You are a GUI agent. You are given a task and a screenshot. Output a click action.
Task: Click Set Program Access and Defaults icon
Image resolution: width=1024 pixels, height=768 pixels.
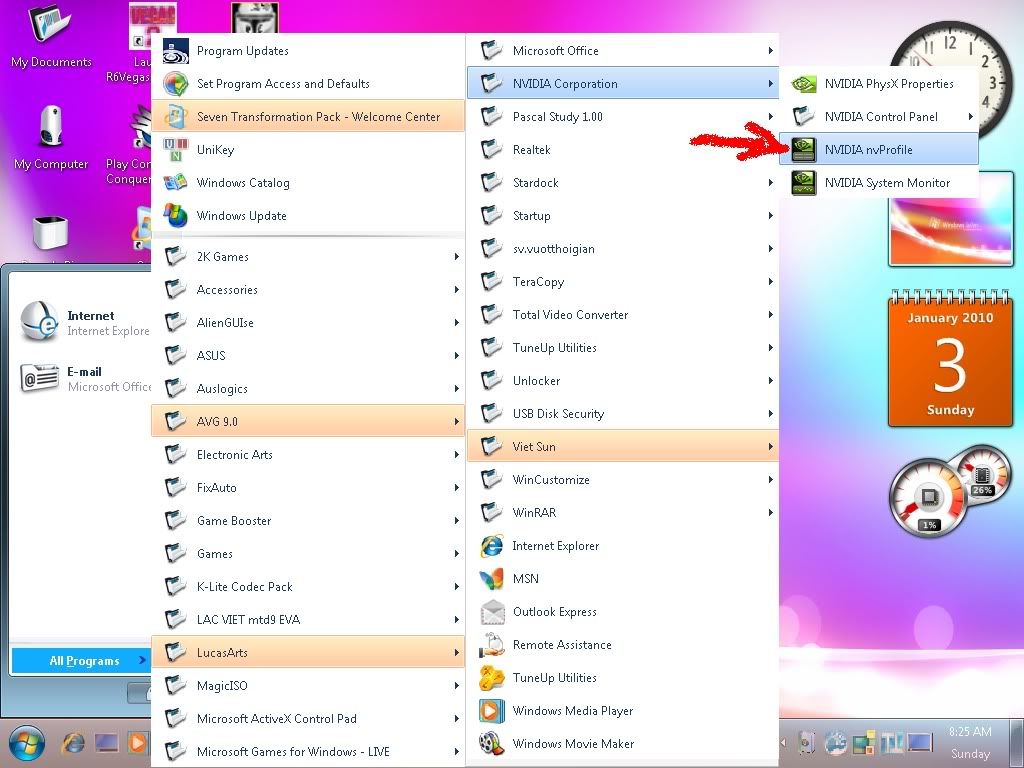click(x=175, y=84)
